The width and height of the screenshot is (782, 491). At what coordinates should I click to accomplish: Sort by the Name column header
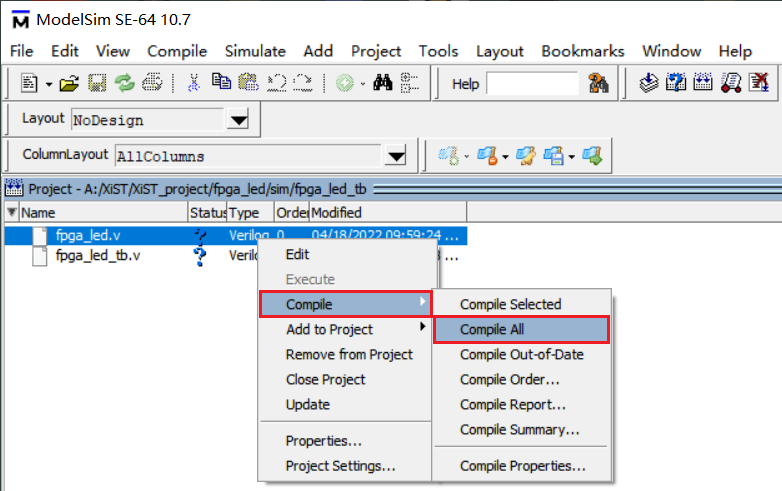(100, 212)
